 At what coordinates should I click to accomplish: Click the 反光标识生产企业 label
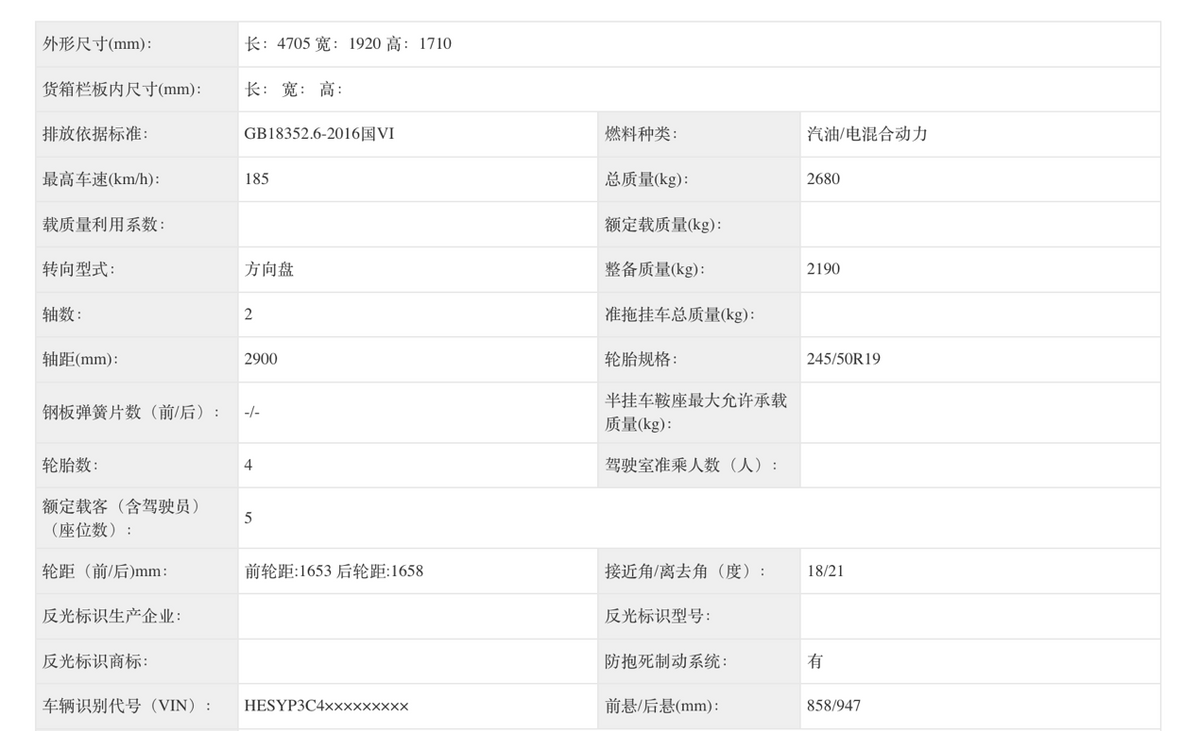pos(111,616)
